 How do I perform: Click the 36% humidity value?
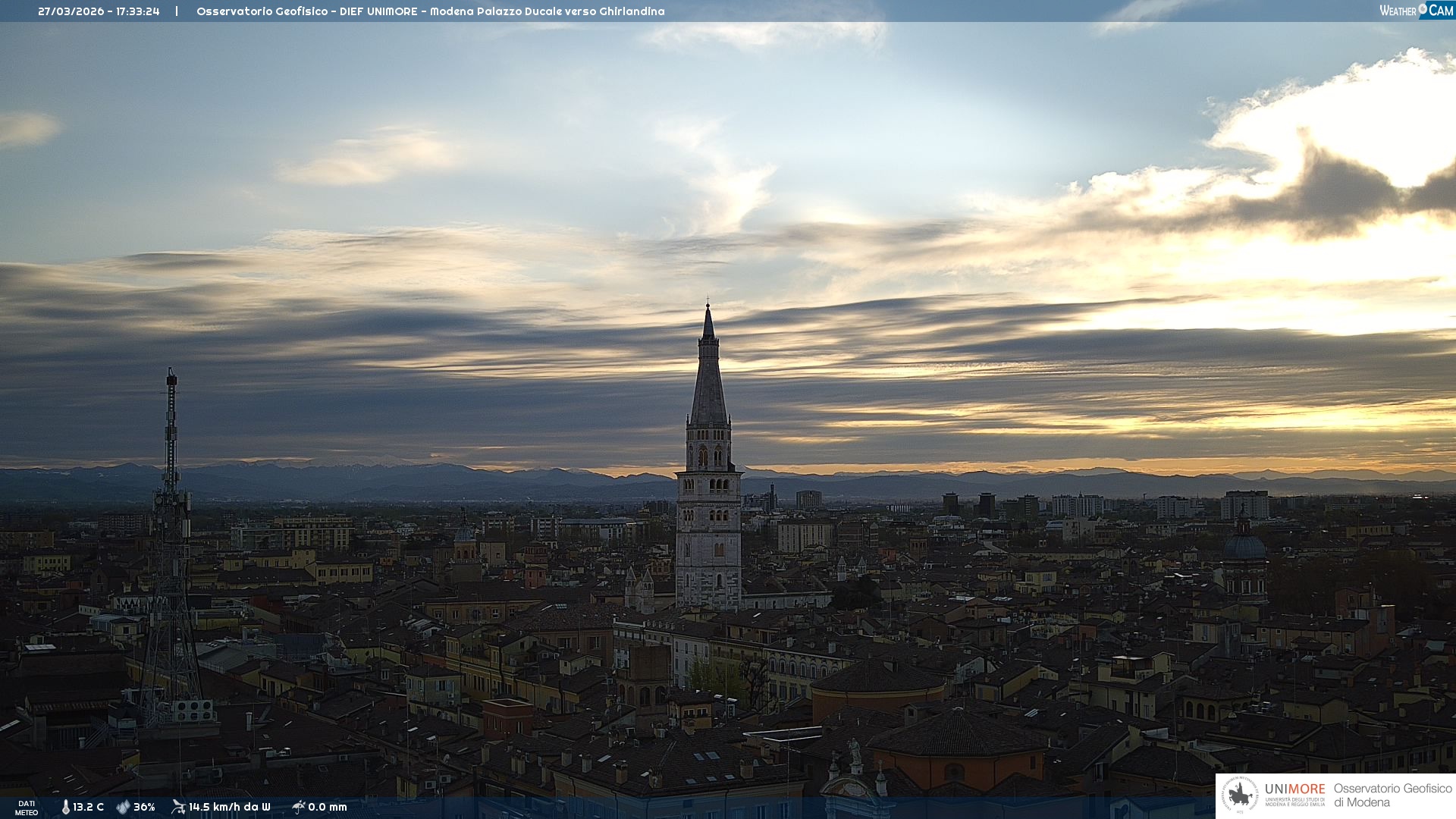click(144, 807)
